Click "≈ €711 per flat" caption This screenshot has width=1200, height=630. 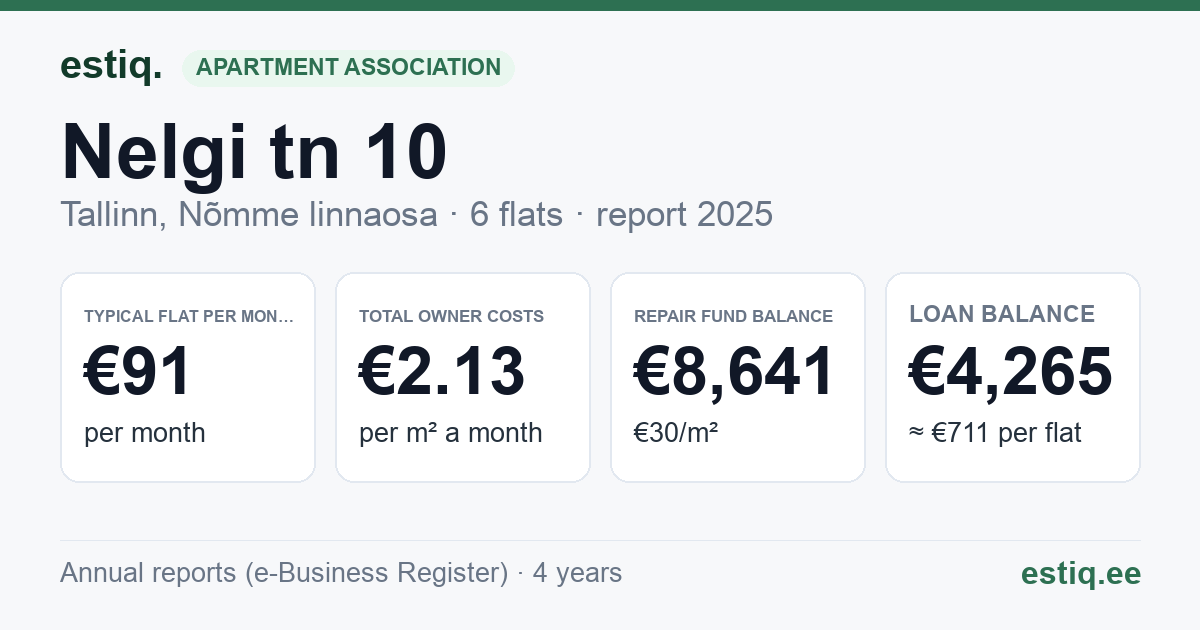(x=995, y=433)
